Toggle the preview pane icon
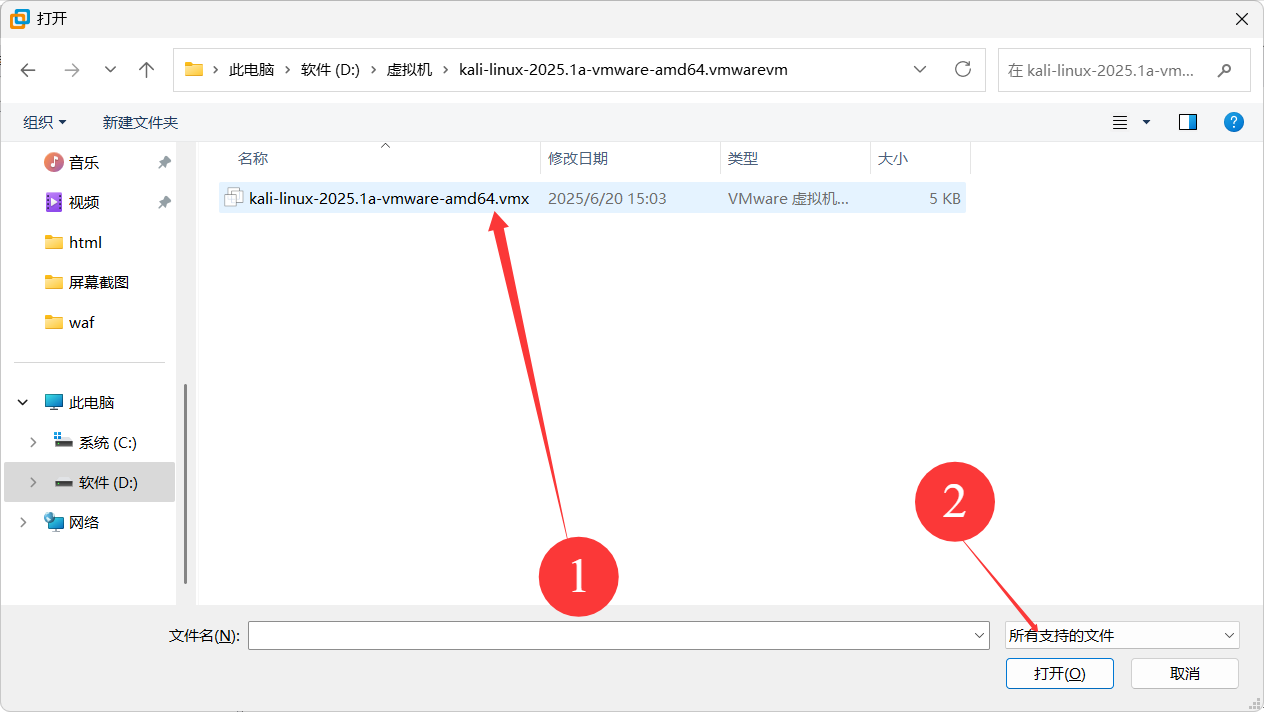1264x712 pixels. pyautogui.click(x=1188, y=122)
